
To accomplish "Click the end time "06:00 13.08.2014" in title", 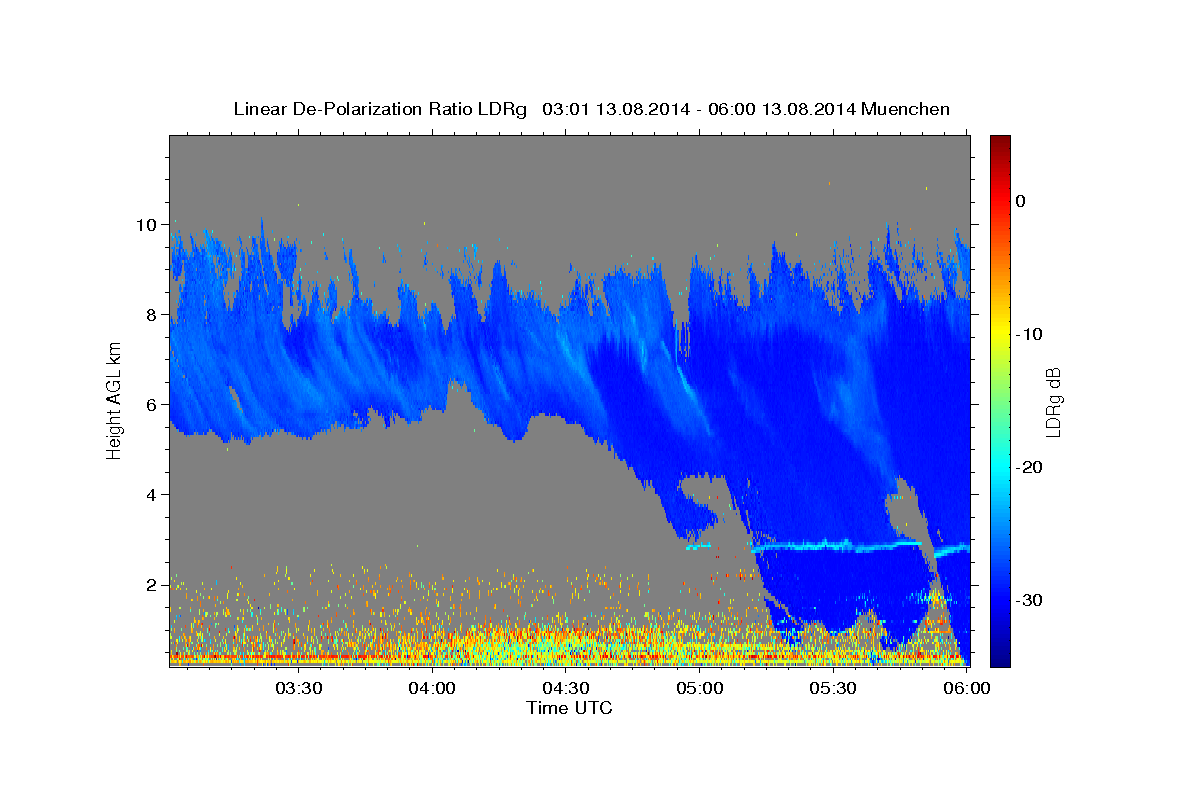I will [781, 109].
